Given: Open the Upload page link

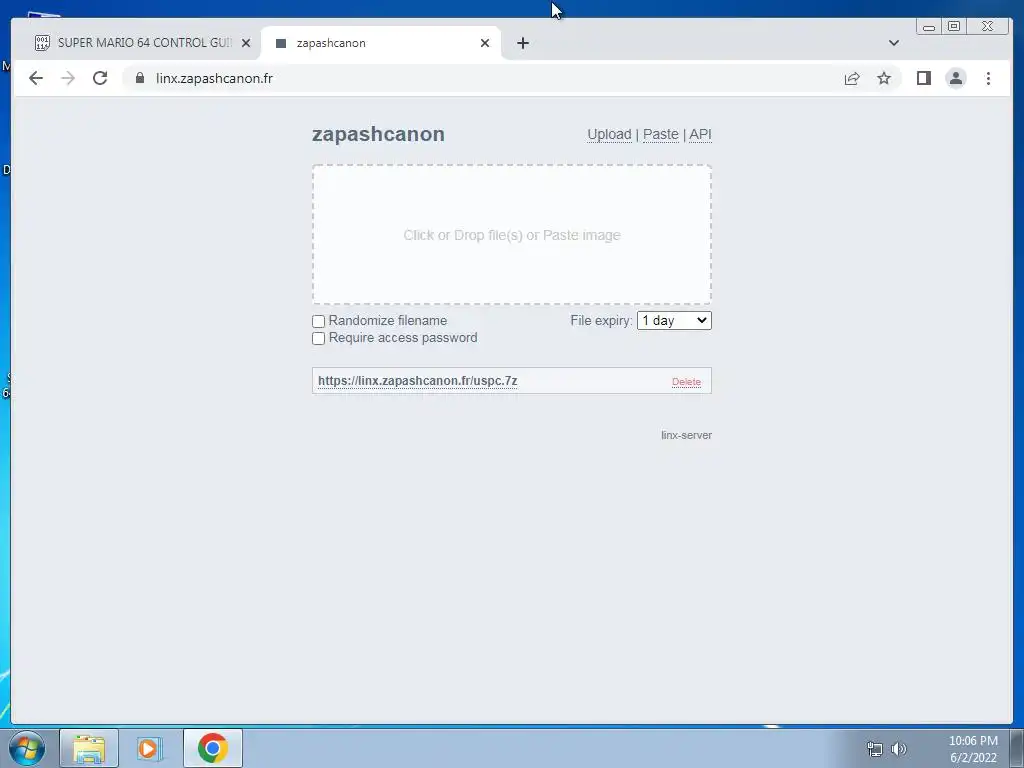Looking at the screenshot, I should [609, 135].
